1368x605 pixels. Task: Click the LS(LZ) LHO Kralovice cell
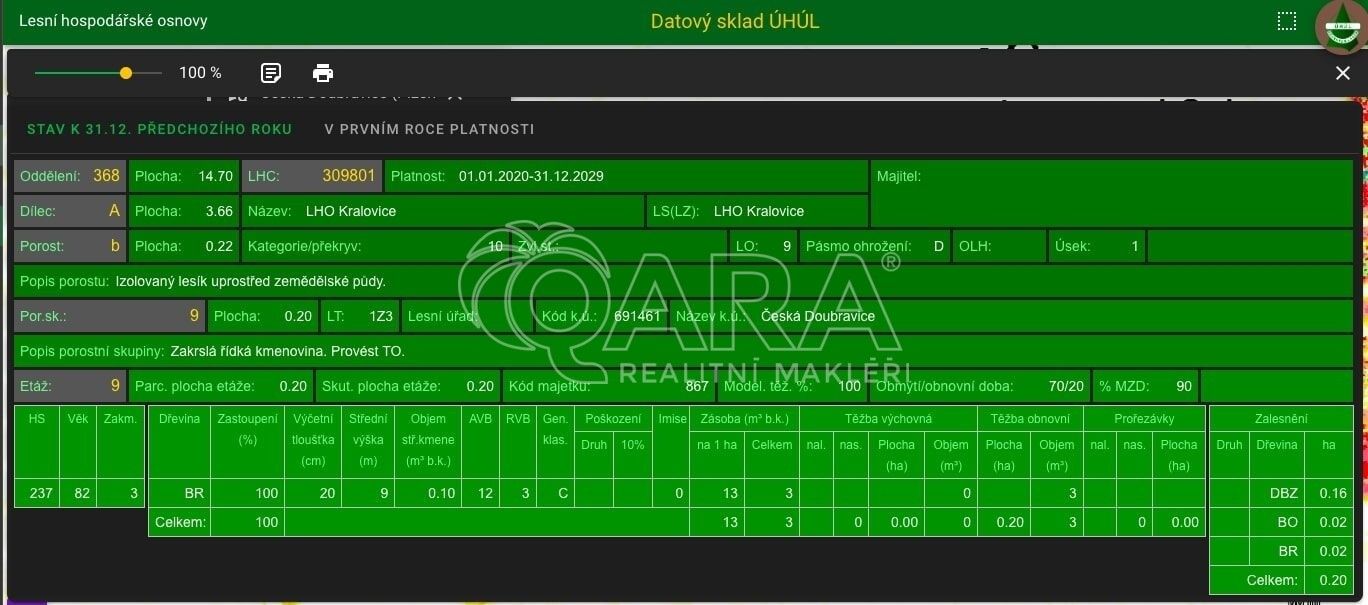click(x=757, y=211)
